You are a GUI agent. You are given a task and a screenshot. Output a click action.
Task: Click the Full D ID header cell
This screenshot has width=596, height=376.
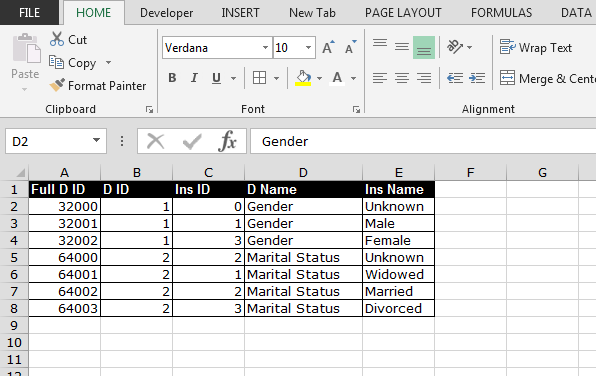(64, 189)
